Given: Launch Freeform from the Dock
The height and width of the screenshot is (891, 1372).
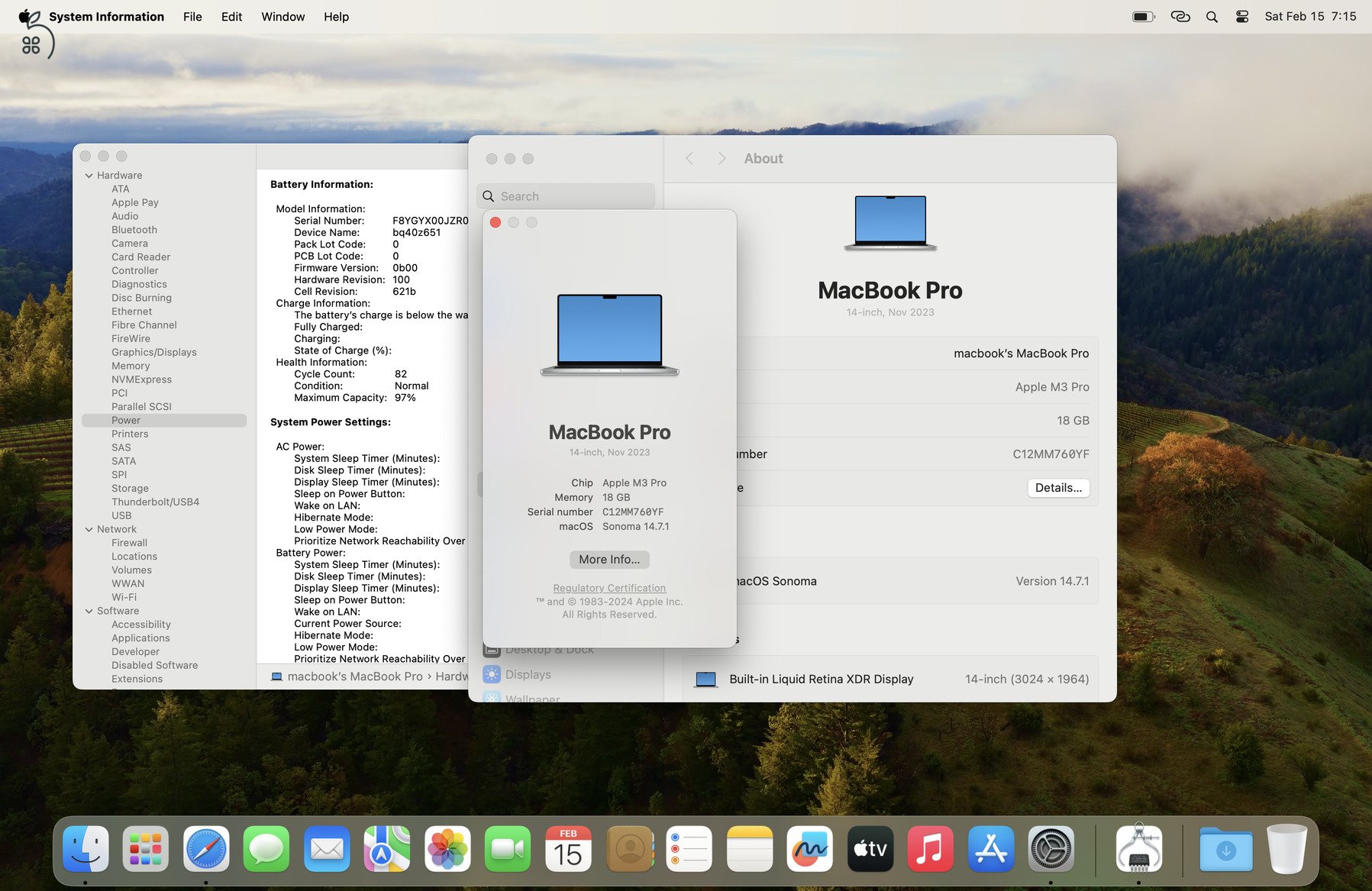Looking at the screenshot, I should (809, 849).
